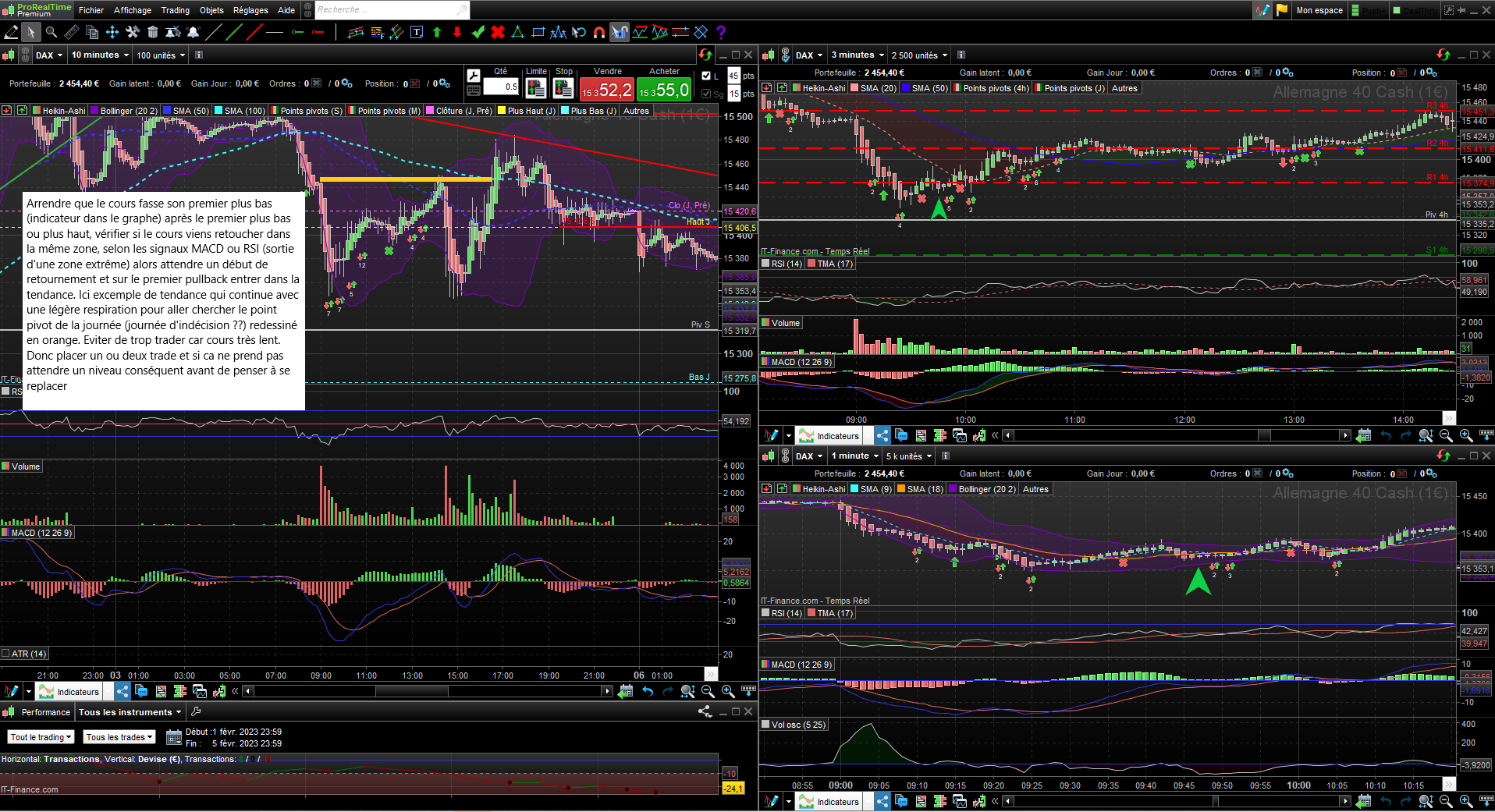The width and height of the screenshot is (1495, 812).
Task: Open Mon espace
Action: click(1319, 10)
